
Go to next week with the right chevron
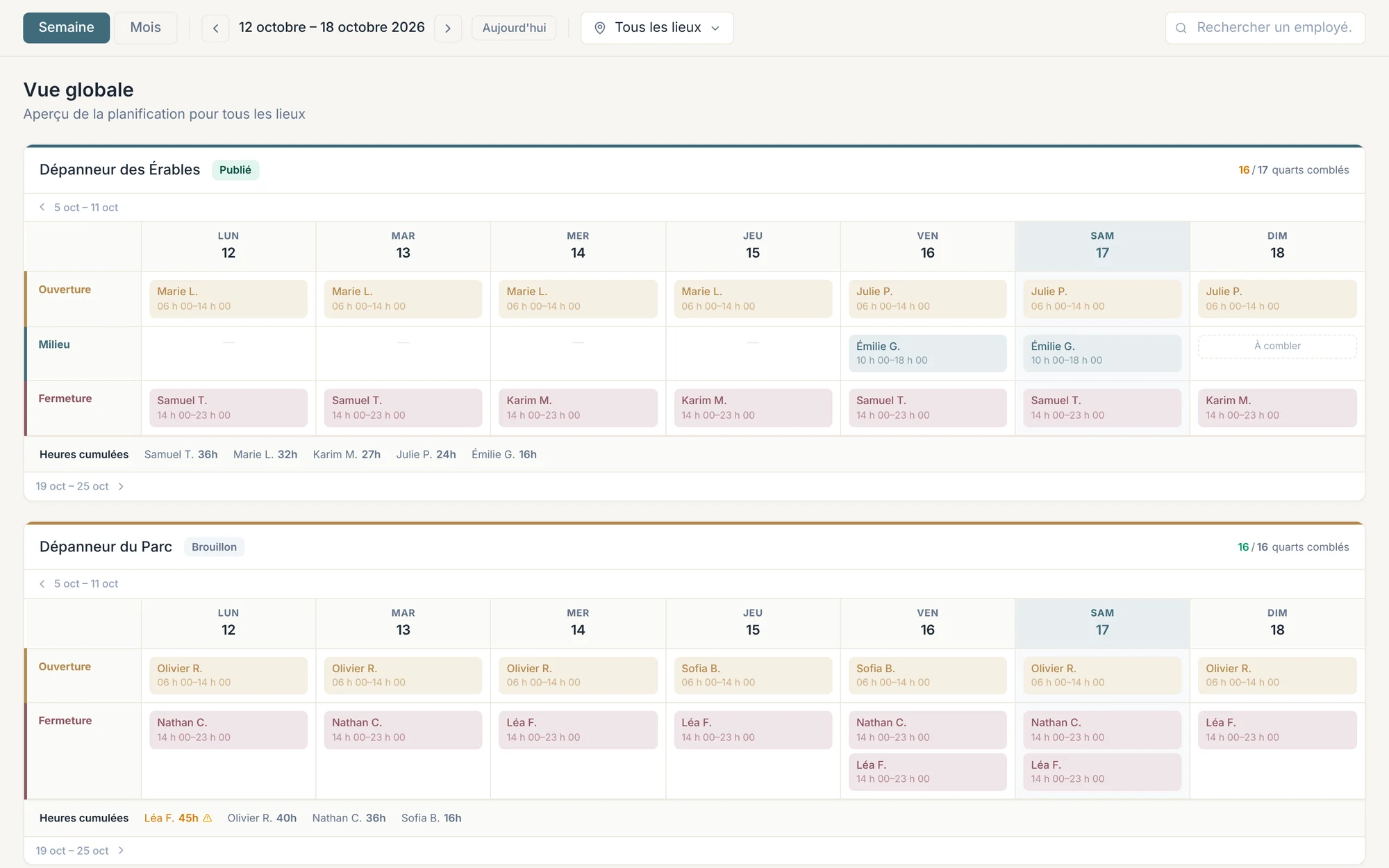click(x=448, y=28)
